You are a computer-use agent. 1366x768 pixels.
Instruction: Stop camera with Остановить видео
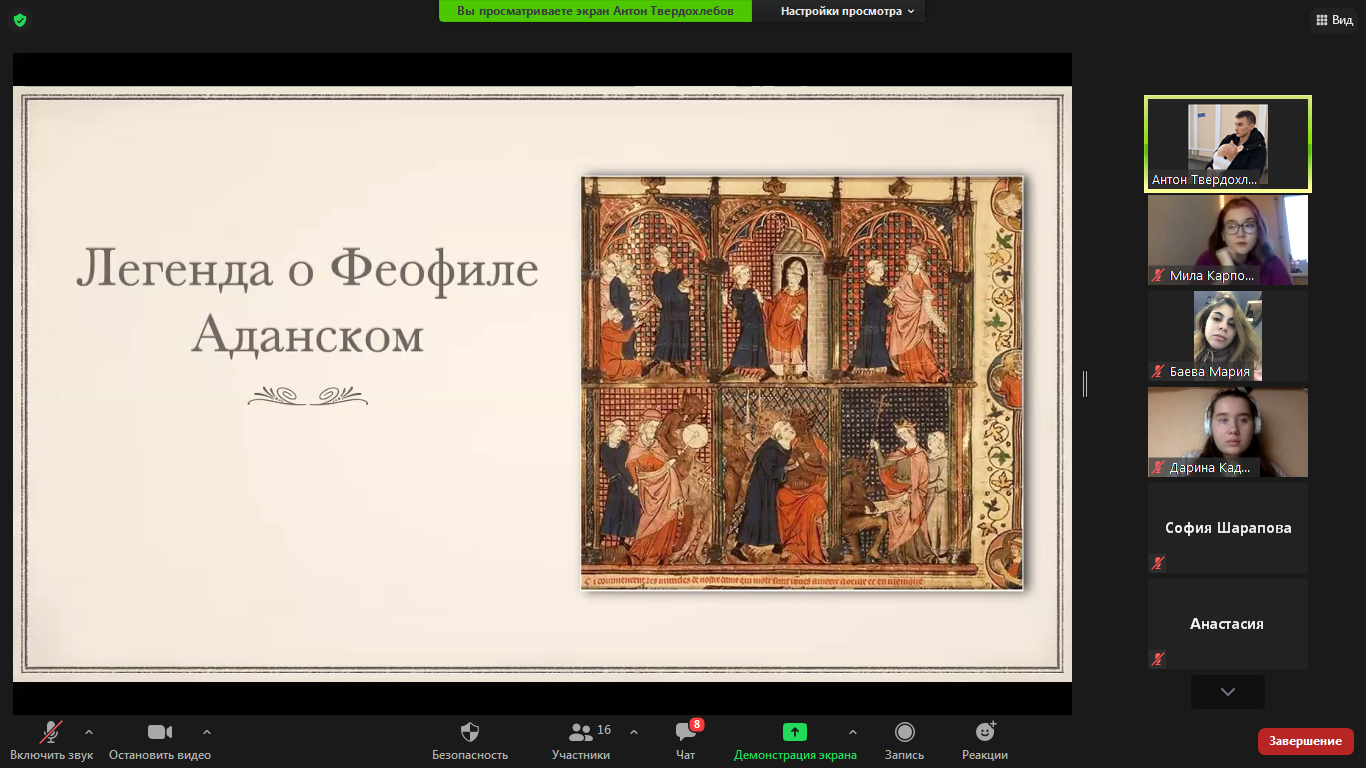pyautogui.click(x=160, y=742)
